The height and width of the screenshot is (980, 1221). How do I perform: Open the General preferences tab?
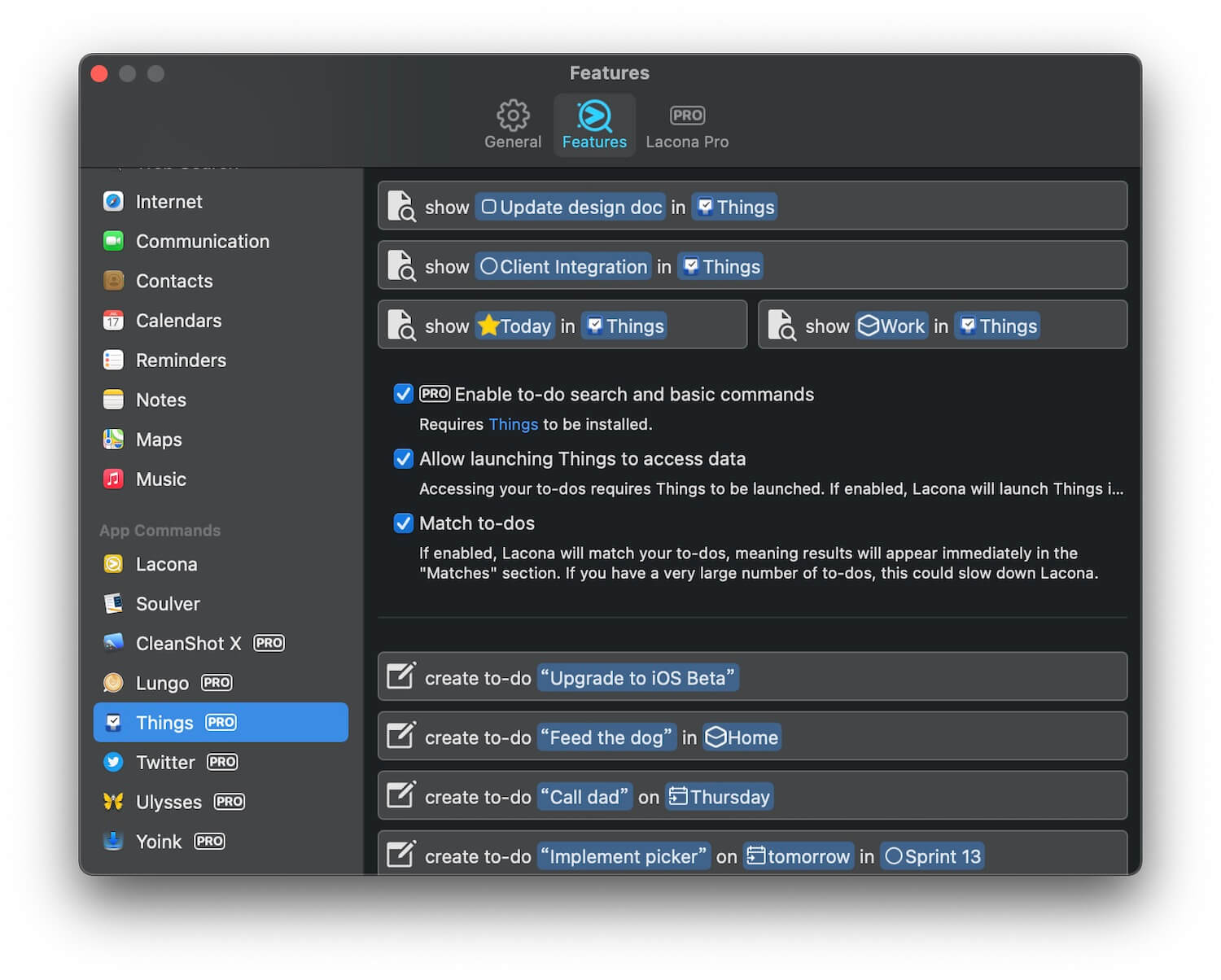tap(513, 125)
